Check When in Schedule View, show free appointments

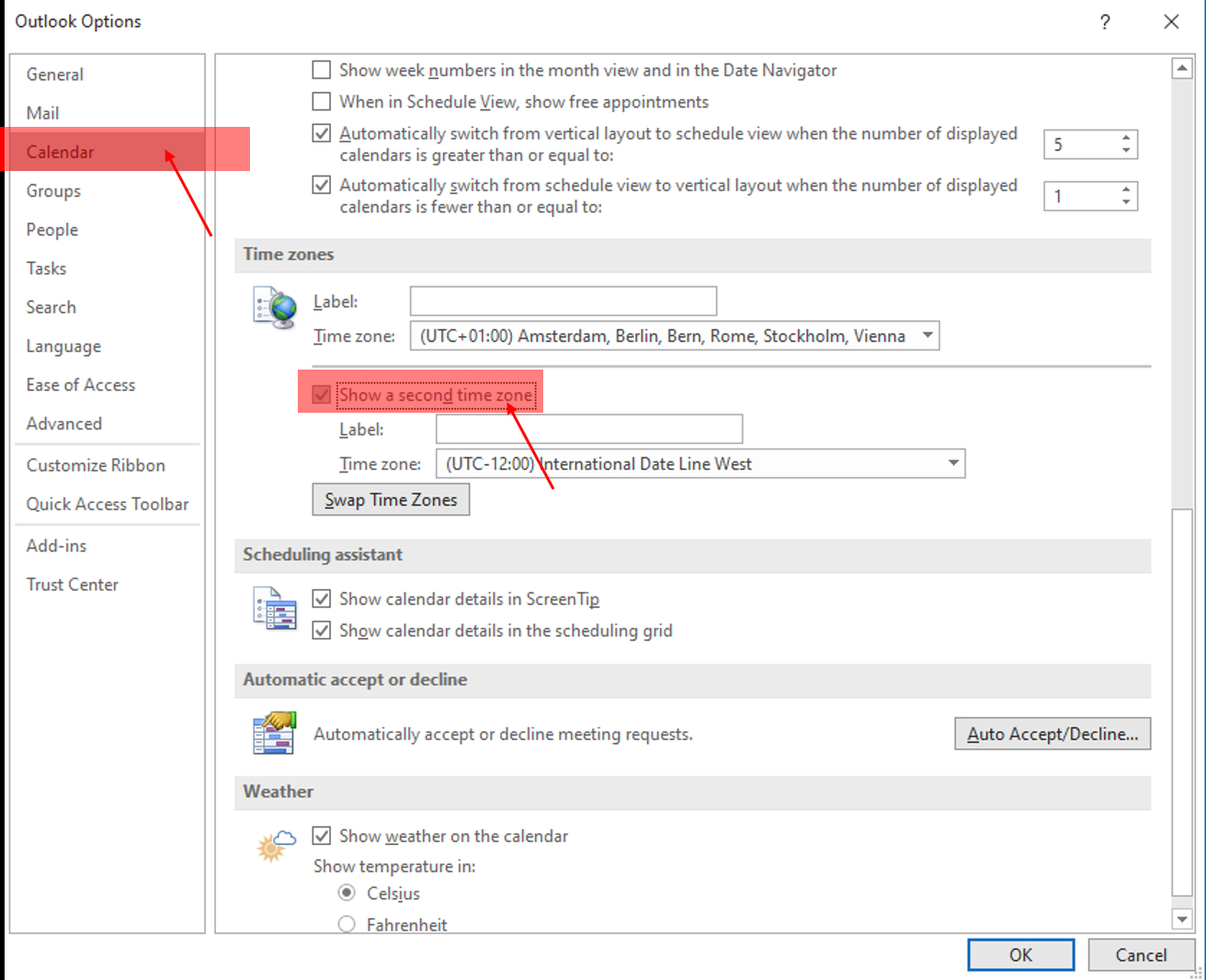pos(322,101)
